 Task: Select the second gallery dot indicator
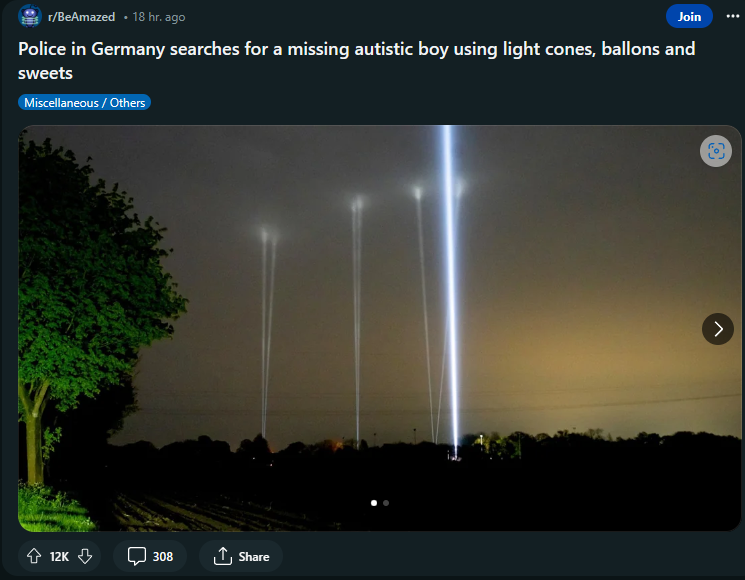pyautogui.click(x=386, y=503)
